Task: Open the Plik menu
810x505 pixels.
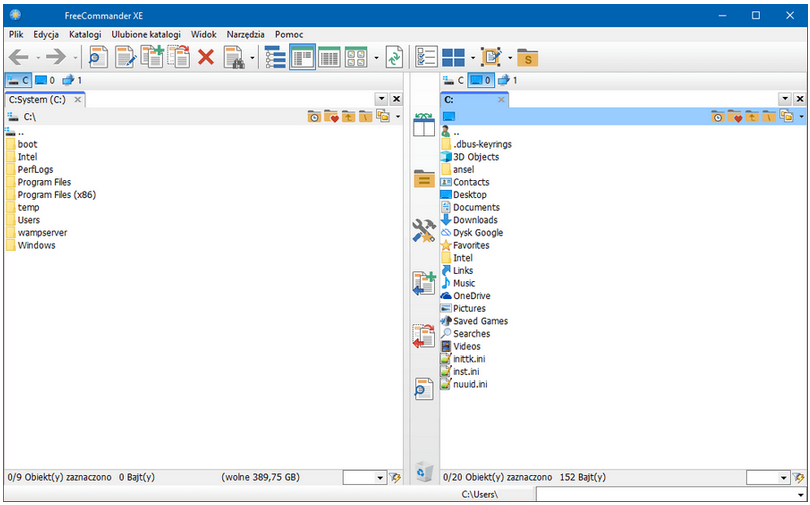Action: coord(16,35)
